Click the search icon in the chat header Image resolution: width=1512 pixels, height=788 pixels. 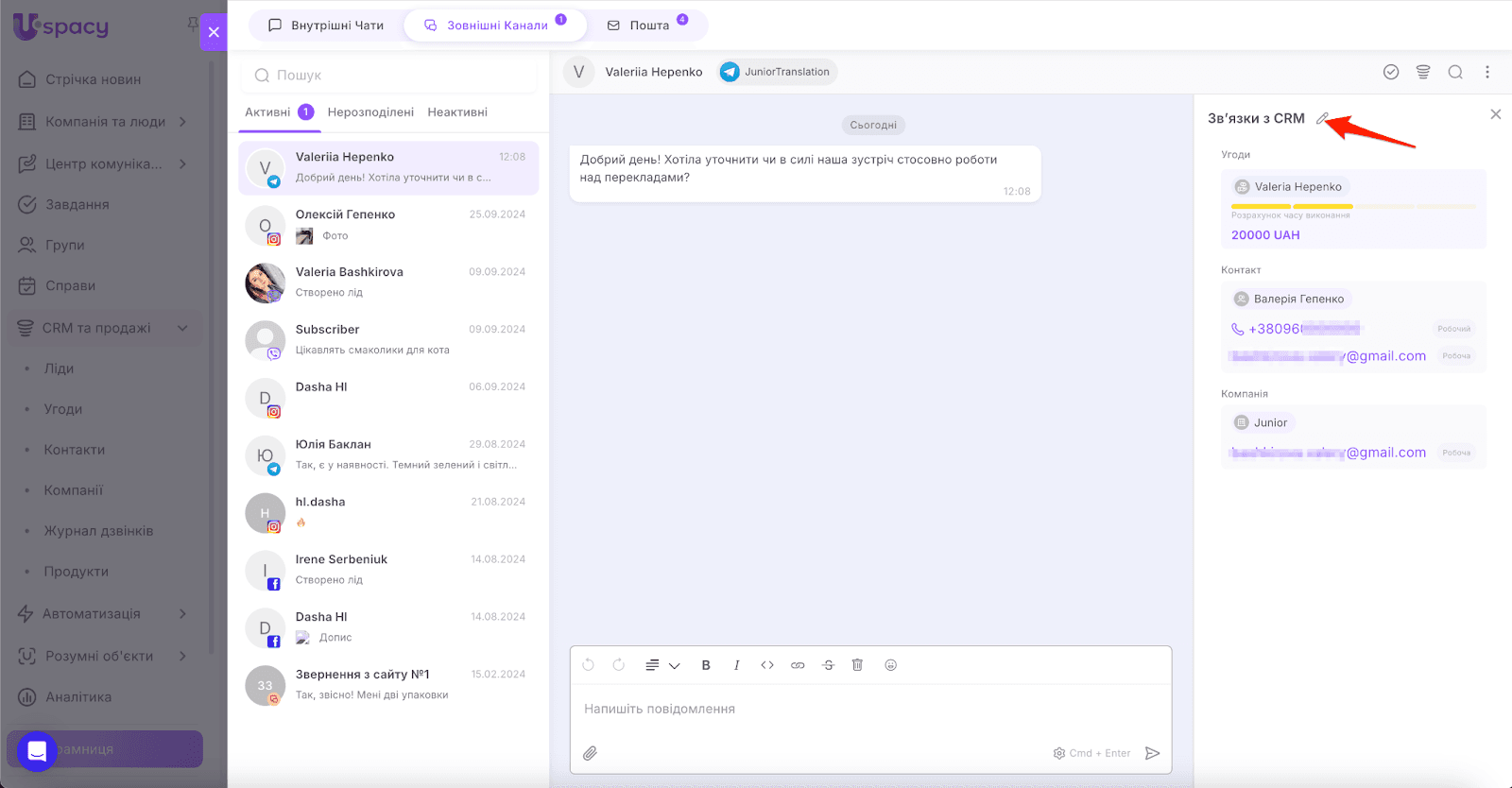(1455, 72)
